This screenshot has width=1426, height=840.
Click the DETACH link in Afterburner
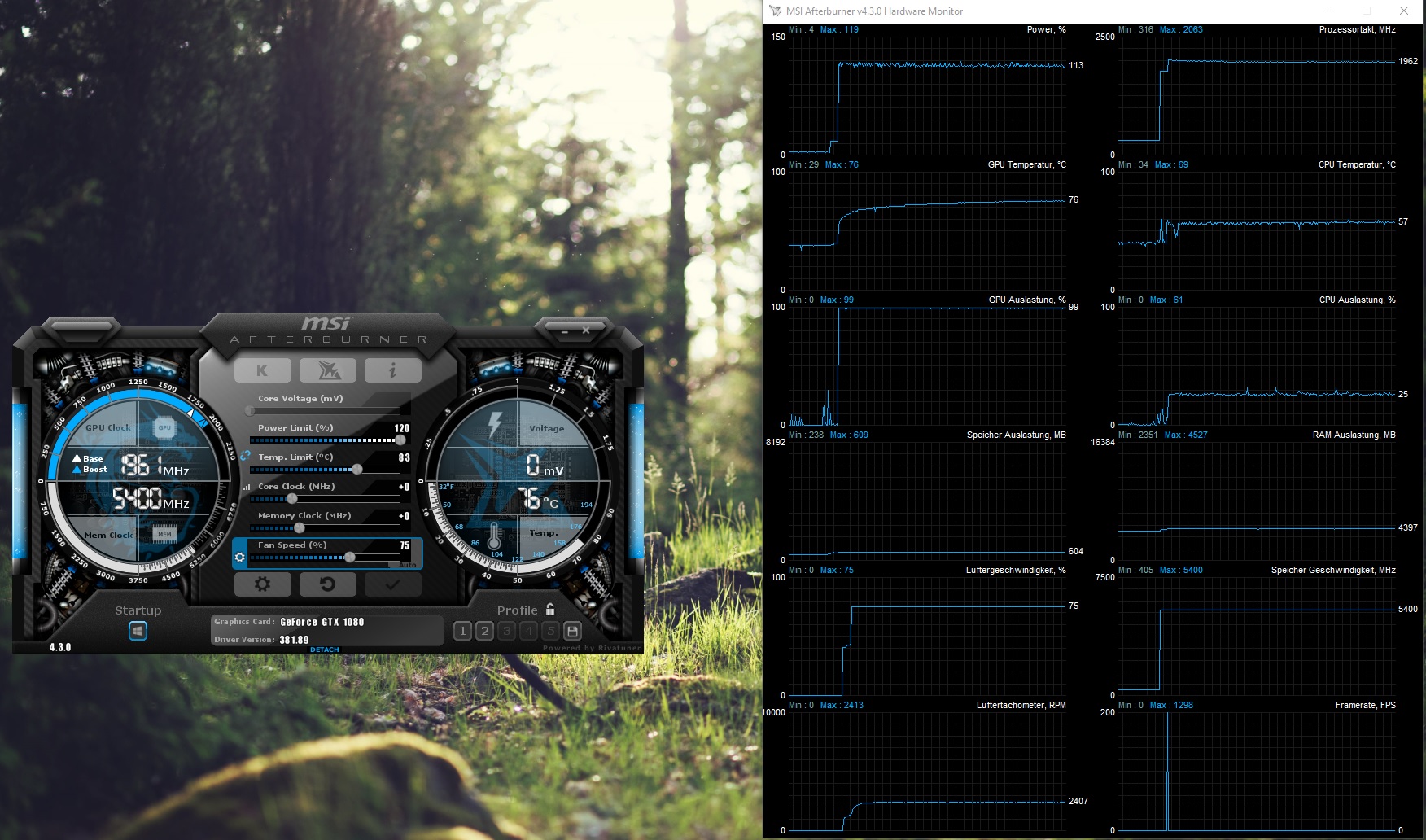(324, 650)
